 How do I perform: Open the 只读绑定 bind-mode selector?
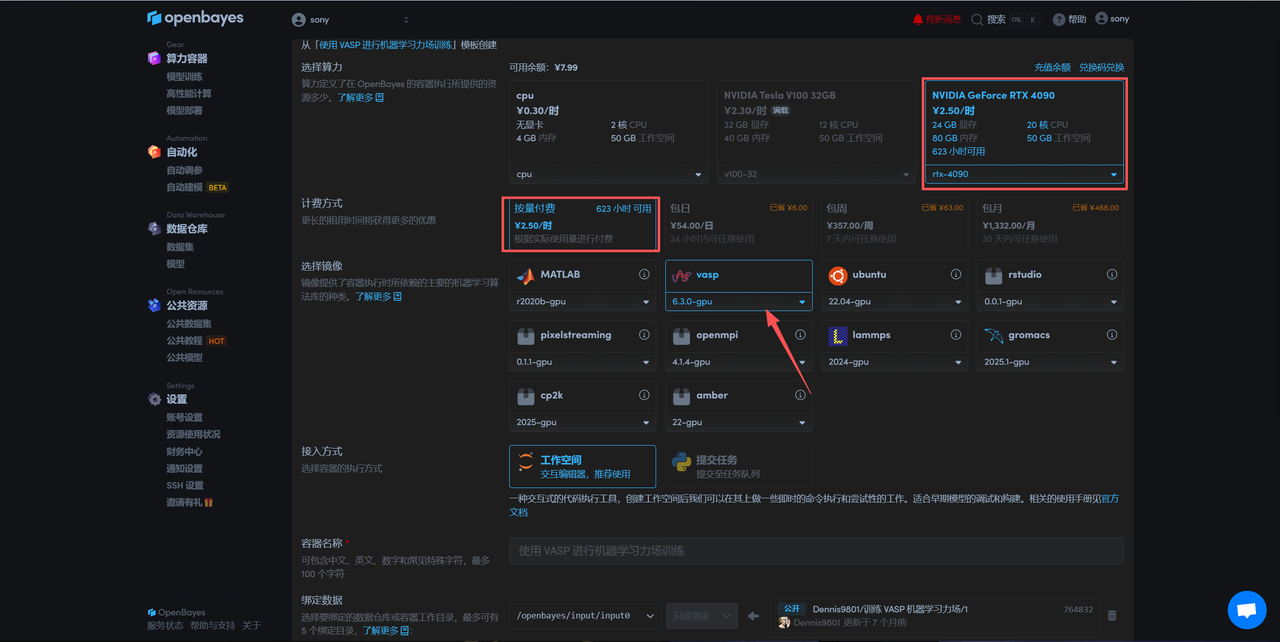coord(702,616)
